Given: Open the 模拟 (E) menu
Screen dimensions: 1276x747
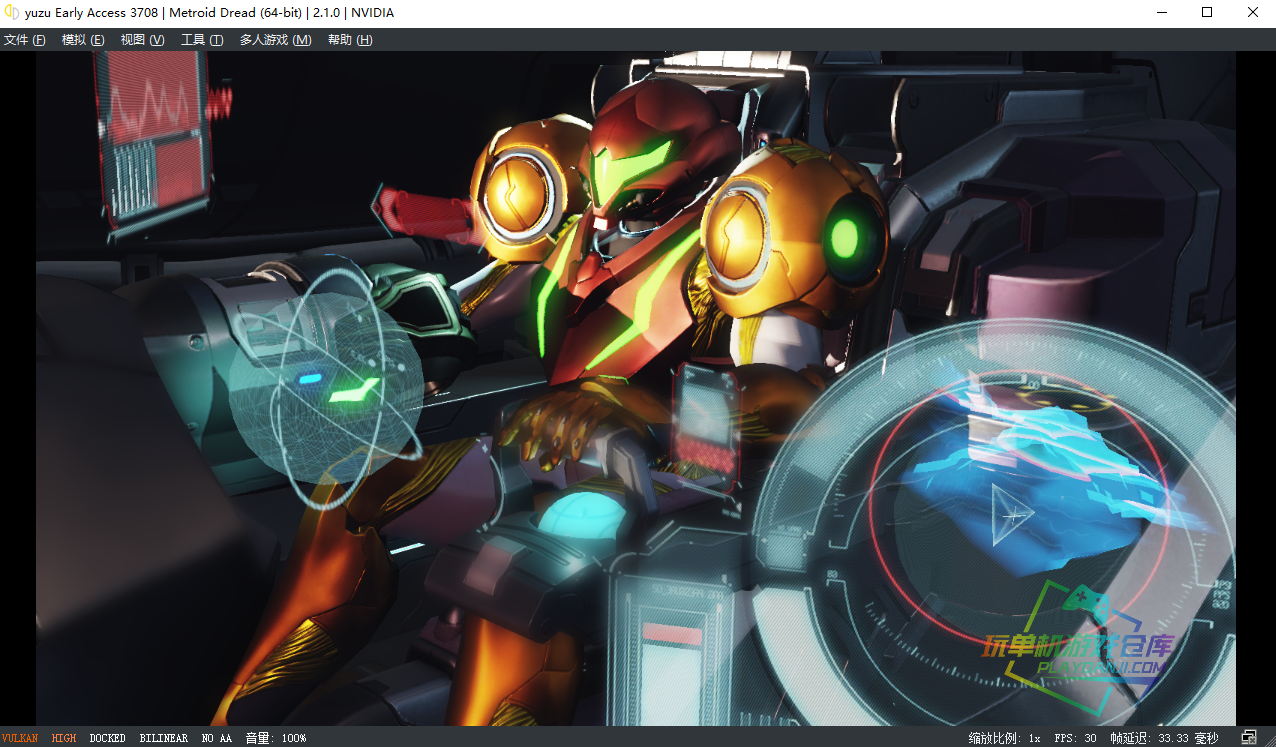Looking at the screenshot, I should click(x=83, y=40).
